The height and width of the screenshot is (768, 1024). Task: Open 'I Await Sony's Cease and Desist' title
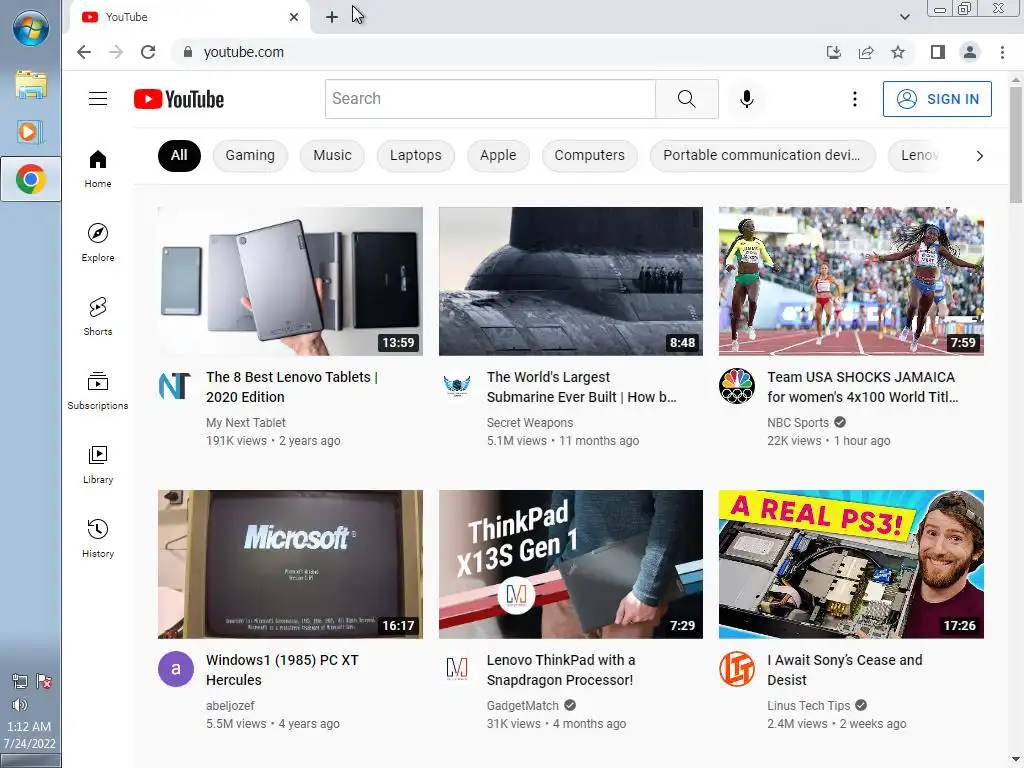[x=844, y=670]
